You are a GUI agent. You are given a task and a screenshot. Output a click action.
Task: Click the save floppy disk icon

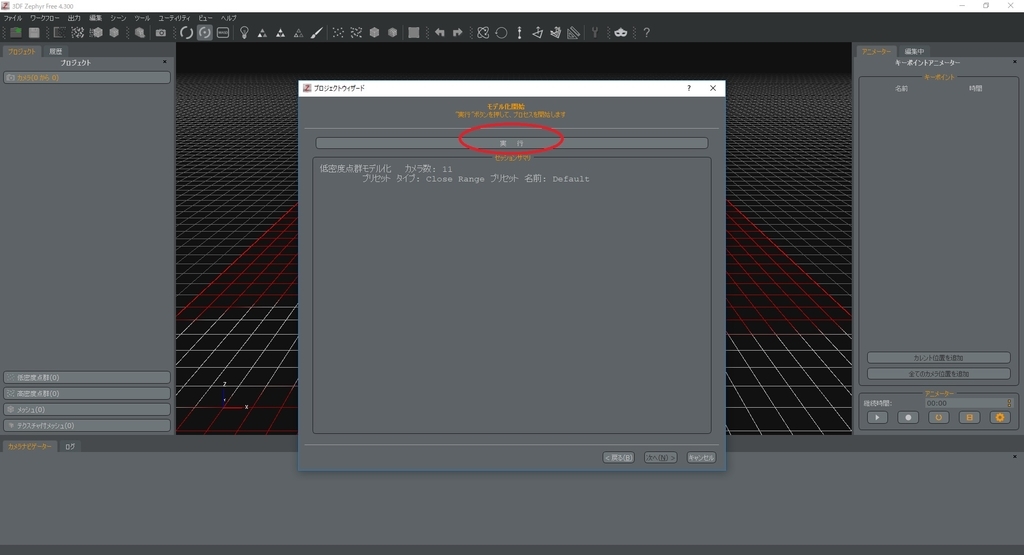[x=34, y=33]
